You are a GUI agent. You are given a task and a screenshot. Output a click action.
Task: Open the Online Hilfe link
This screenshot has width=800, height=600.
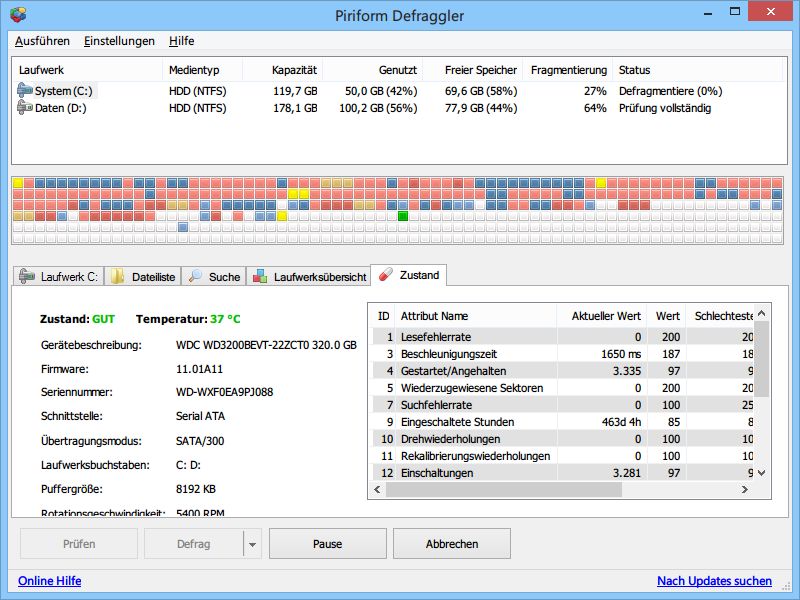coord(49,581)
